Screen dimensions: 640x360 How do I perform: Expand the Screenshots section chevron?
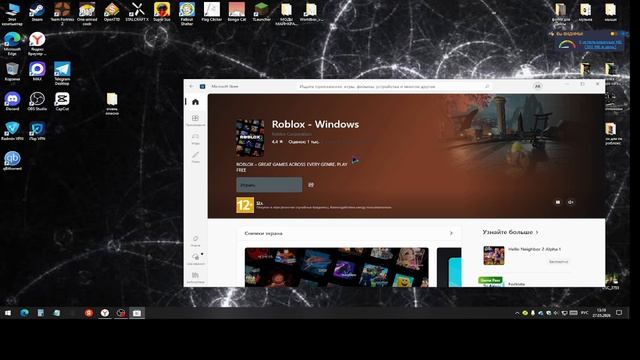coord(451,233)
